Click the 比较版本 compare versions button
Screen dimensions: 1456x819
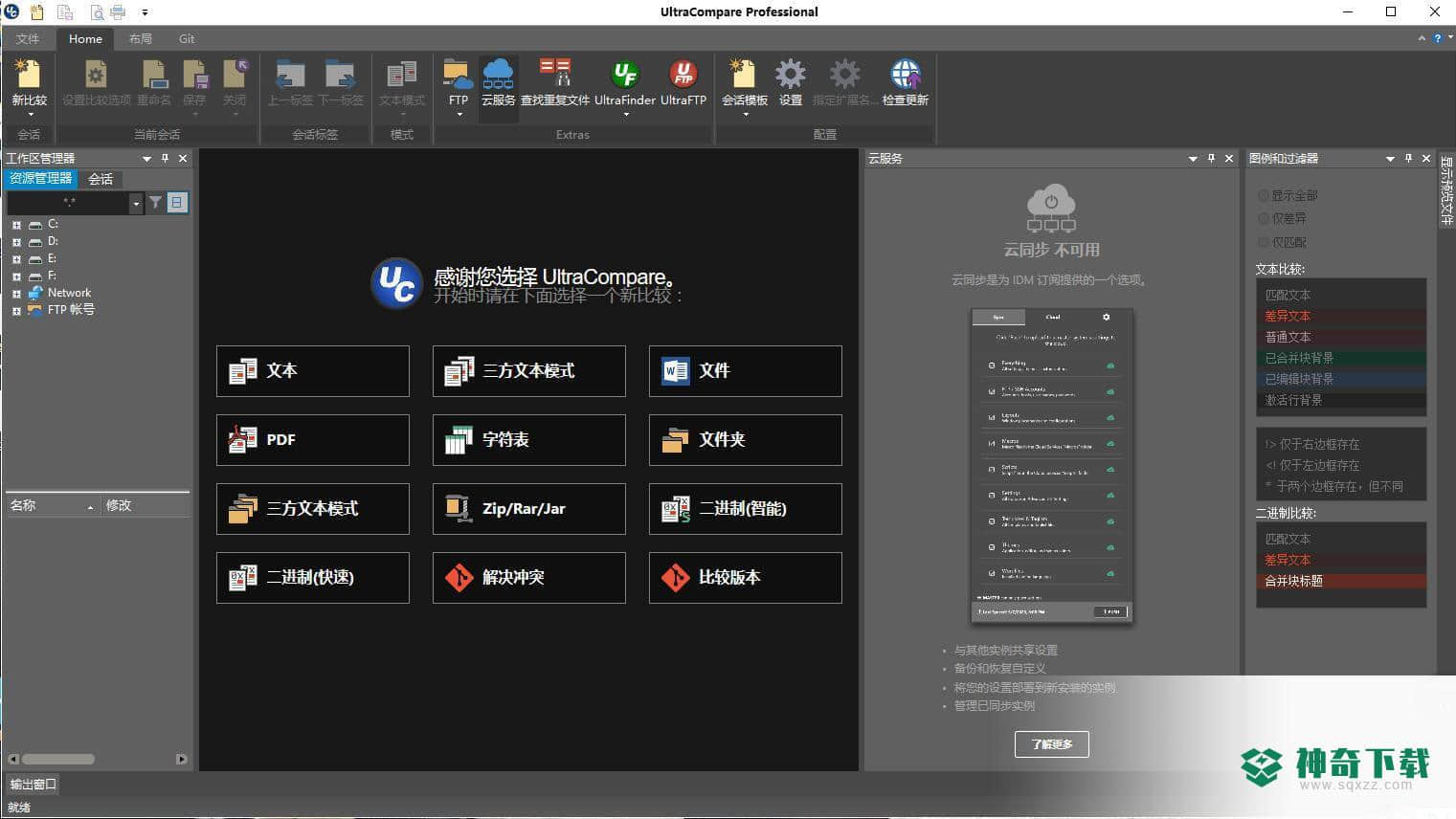point(746,578)
